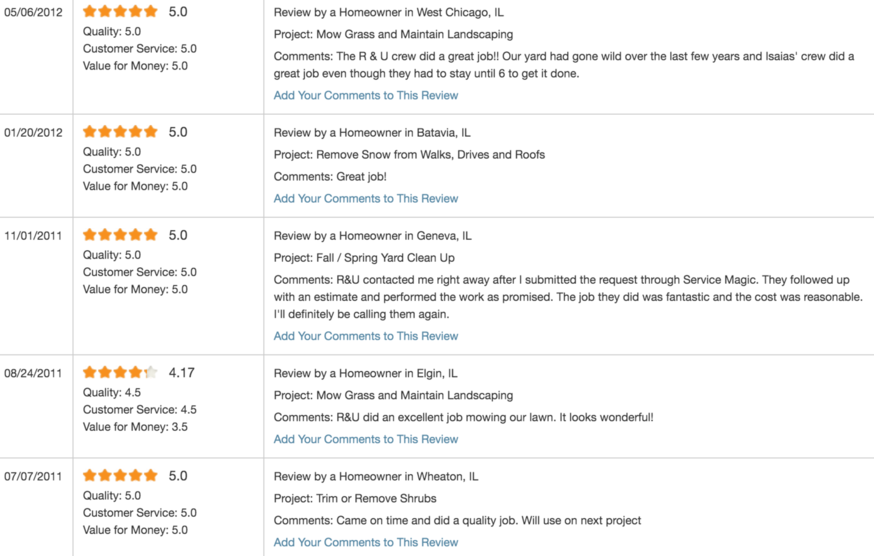Add comments to the Geneva yard cleanup review
The width and height of the screenshot is (874, 556).
[366, 336]
